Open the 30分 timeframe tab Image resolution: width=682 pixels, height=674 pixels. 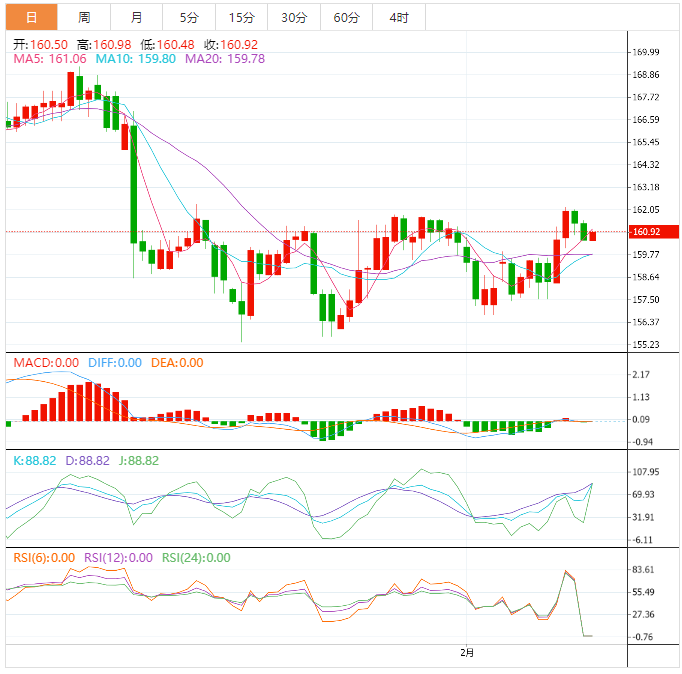pyautogui.click(x=294, y=17)
